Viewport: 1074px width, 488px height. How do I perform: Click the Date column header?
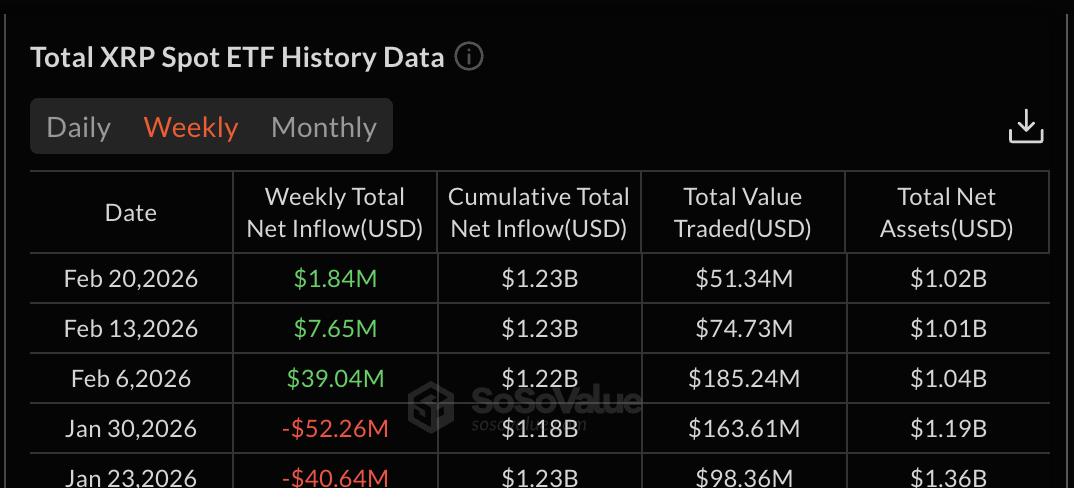[x=131, y=212]
